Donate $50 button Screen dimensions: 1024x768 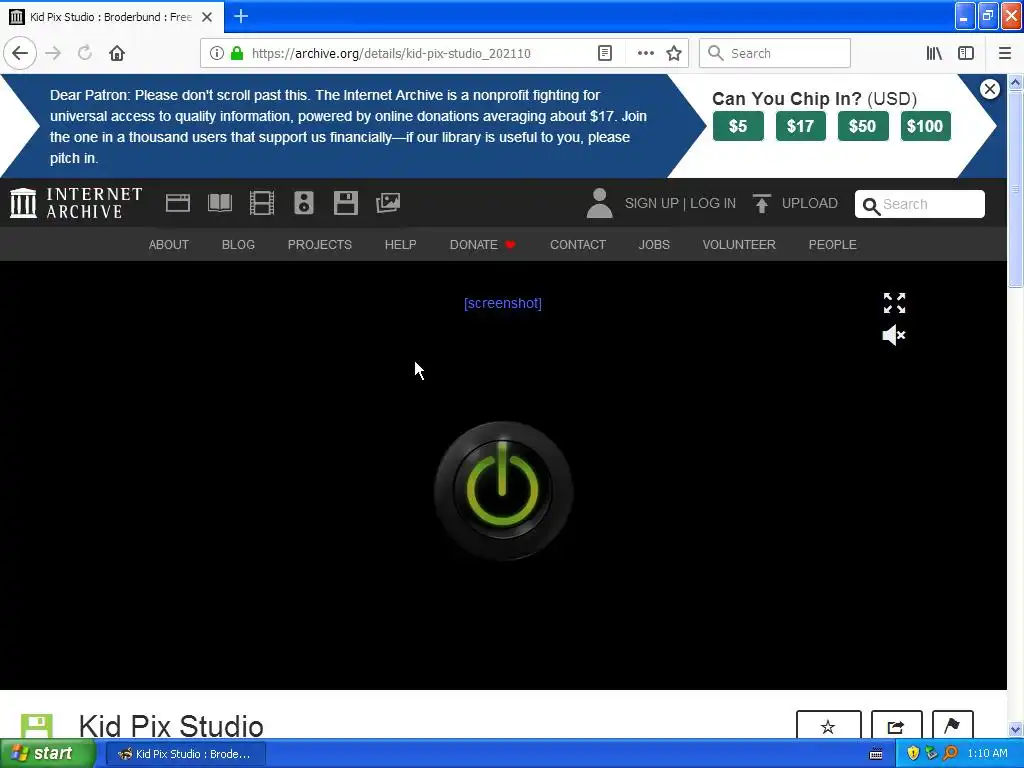[863, 126]
